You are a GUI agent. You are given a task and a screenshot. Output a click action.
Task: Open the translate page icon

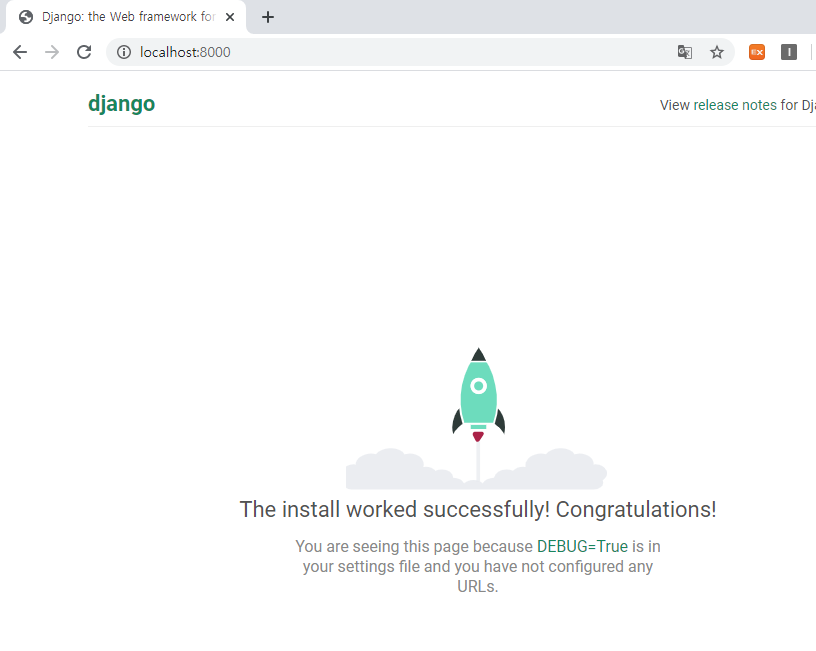coord(685,52)
